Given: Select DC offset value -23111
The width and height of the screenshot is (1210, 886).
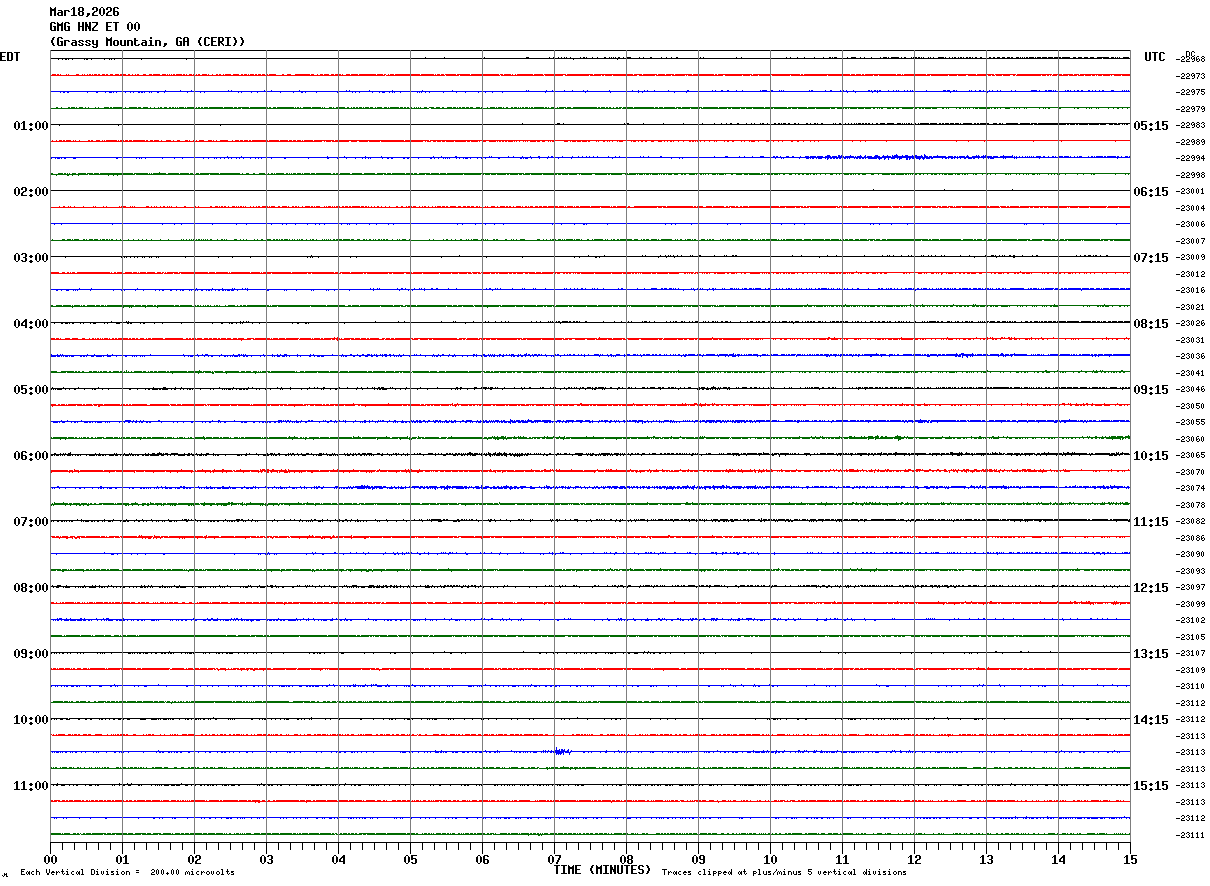Looking at the screenshot, I should click(x=1190, y=835).
